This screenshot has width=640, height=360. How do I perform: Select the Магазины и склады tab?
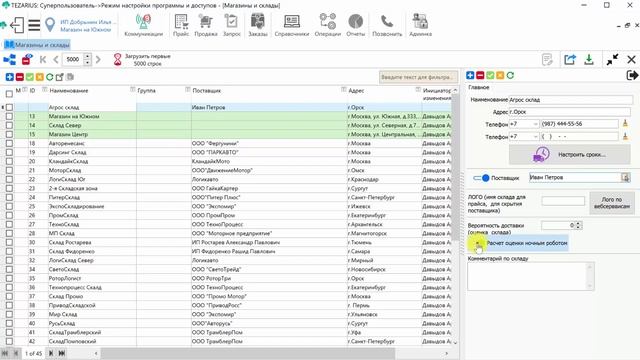[38, 44]
